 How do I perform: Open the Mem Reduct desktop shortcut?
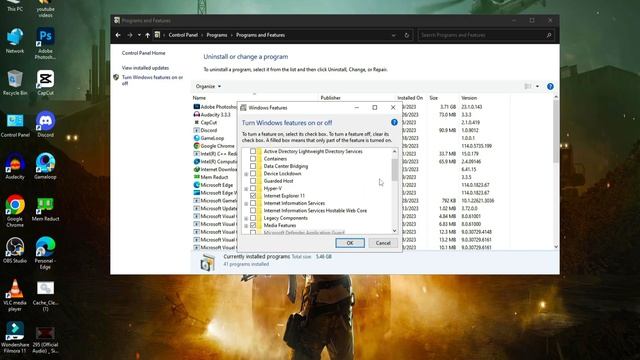pos(45,209)
